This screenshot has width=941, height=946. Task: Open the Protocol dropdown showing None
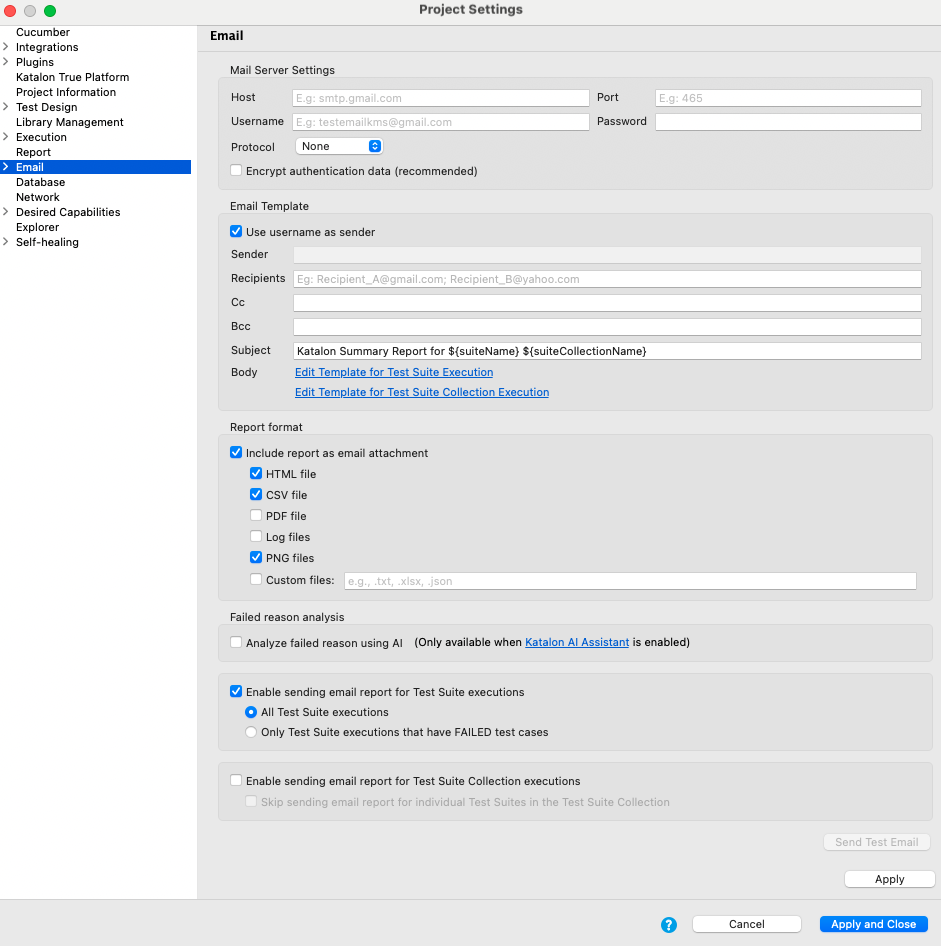[x=337, y=146]
